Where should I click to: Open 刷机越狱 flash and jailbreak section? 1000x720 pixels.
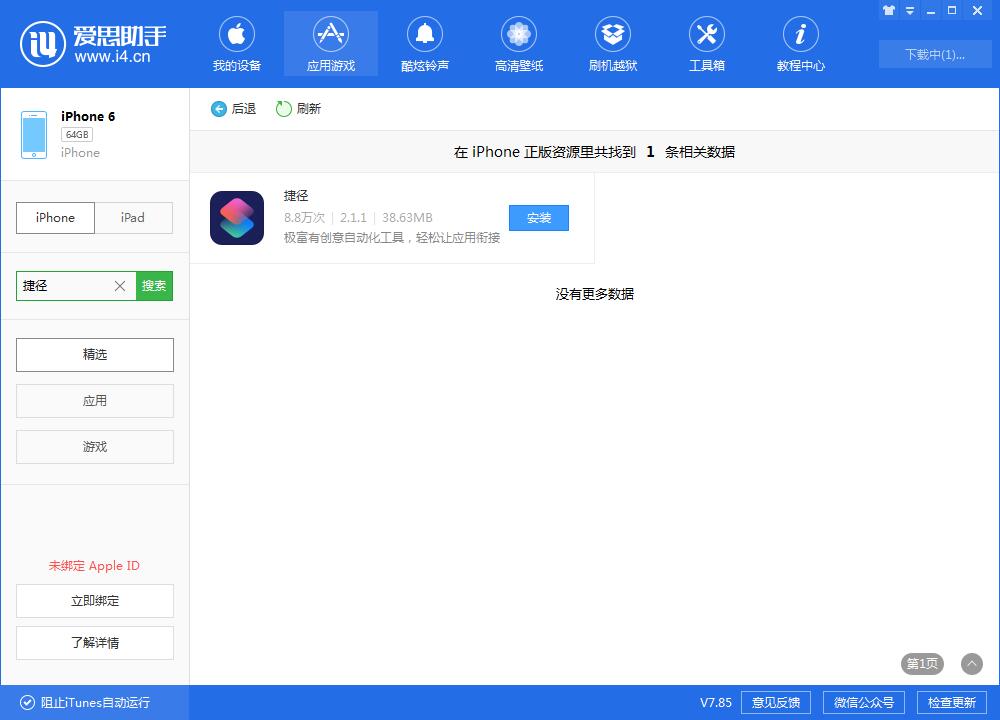[x=613, y=45]
